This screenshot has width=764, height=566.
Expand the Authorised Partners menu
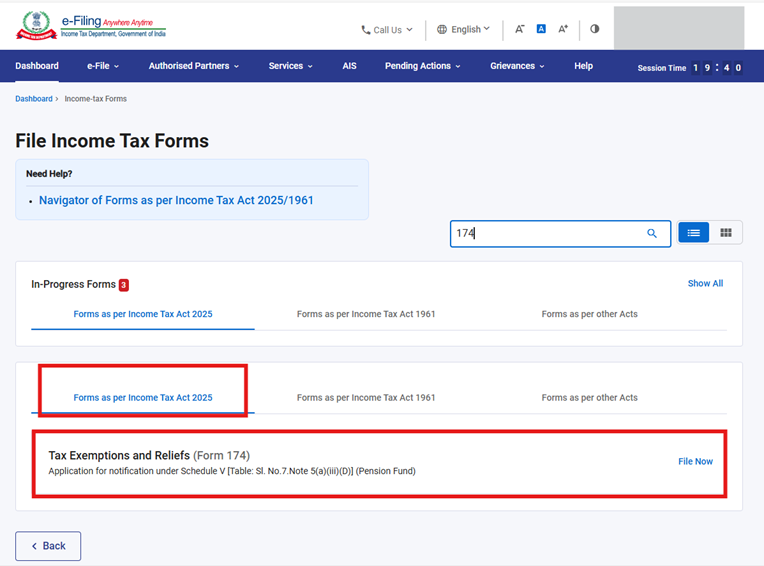pyautogui.click(x=194, y=66)
